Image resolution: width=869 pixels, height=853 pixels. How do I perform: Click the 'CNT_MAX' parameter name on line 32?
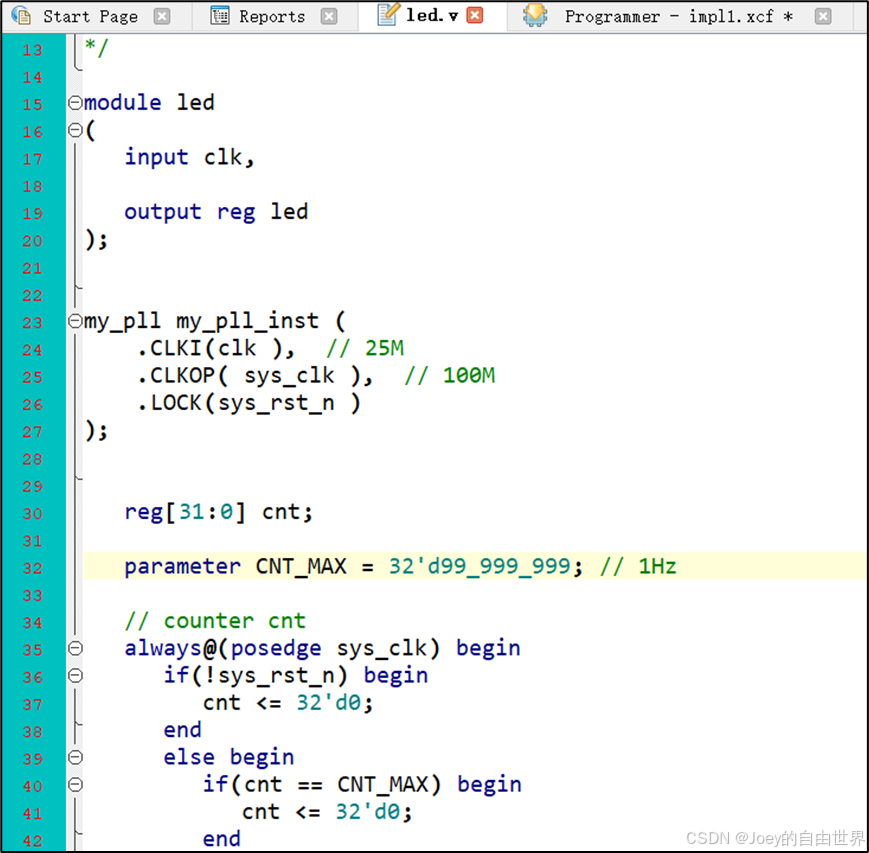coord(301,566)
